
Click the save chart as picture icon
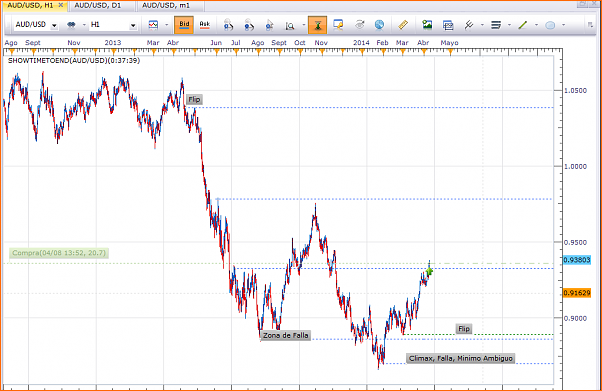point(427,25)
